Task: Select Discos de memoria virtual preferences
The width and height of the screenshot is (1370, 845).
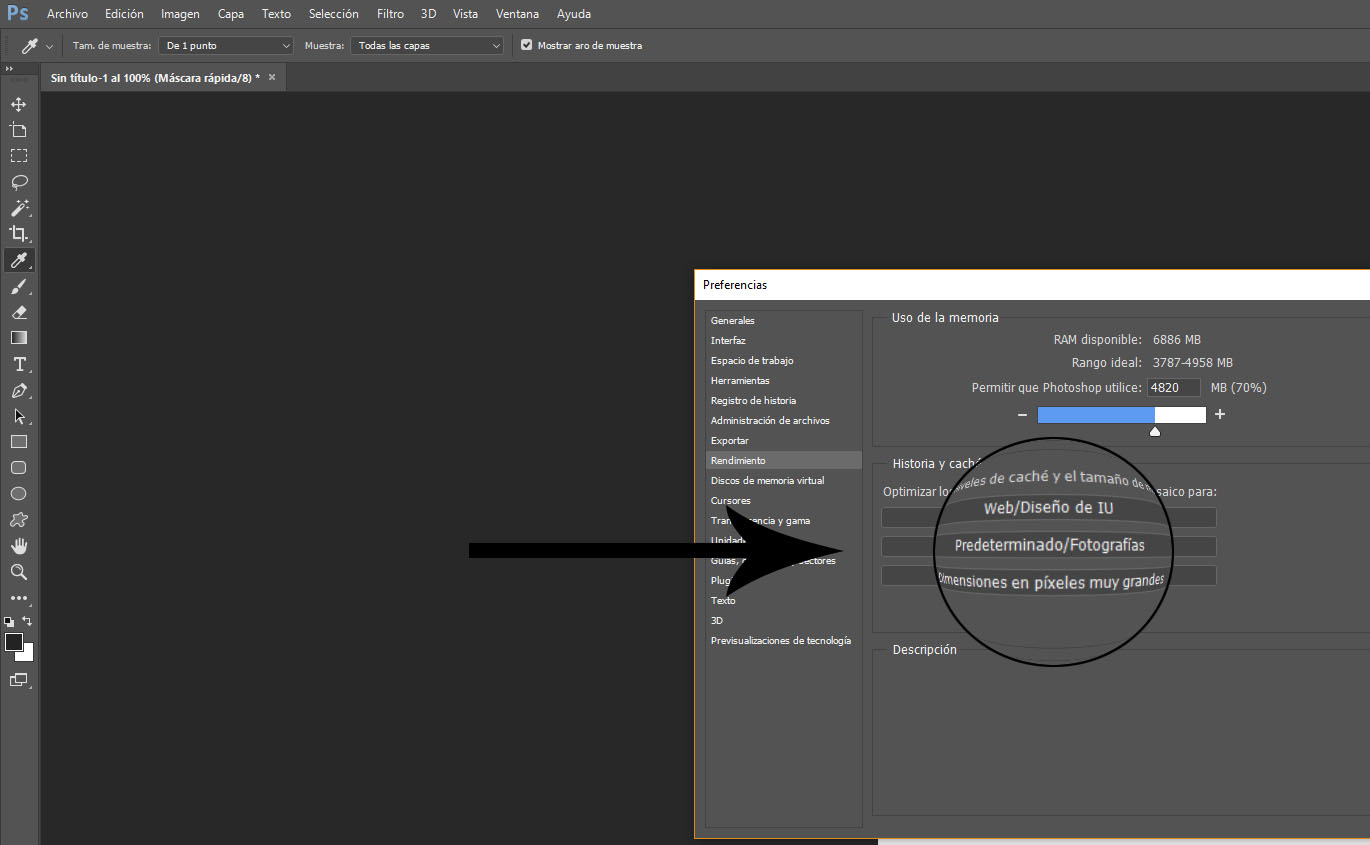Action: (x=784, y=480)
